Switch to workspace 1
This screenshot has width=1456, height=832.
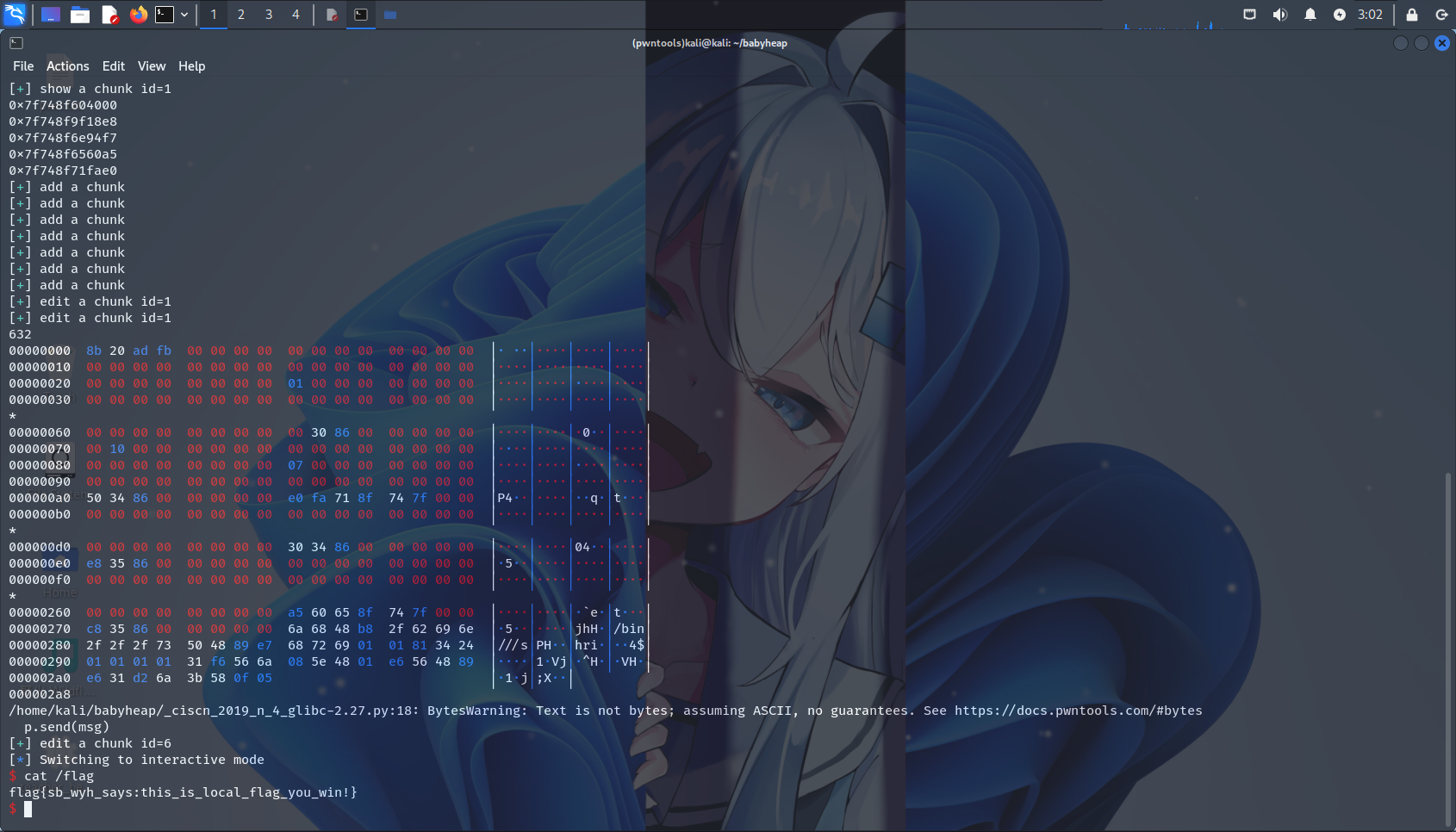point(214,15)
